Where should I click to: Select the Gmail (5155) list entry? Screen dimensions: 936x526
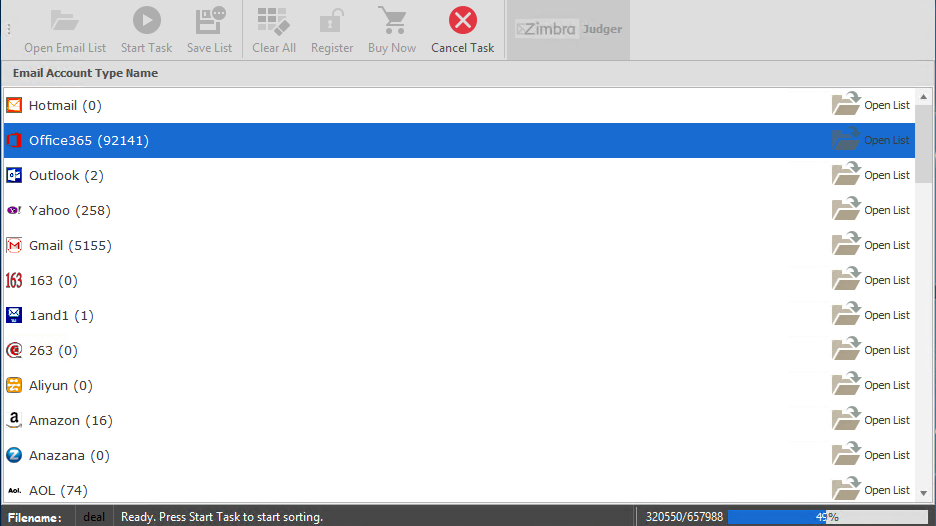coord(70,245)
